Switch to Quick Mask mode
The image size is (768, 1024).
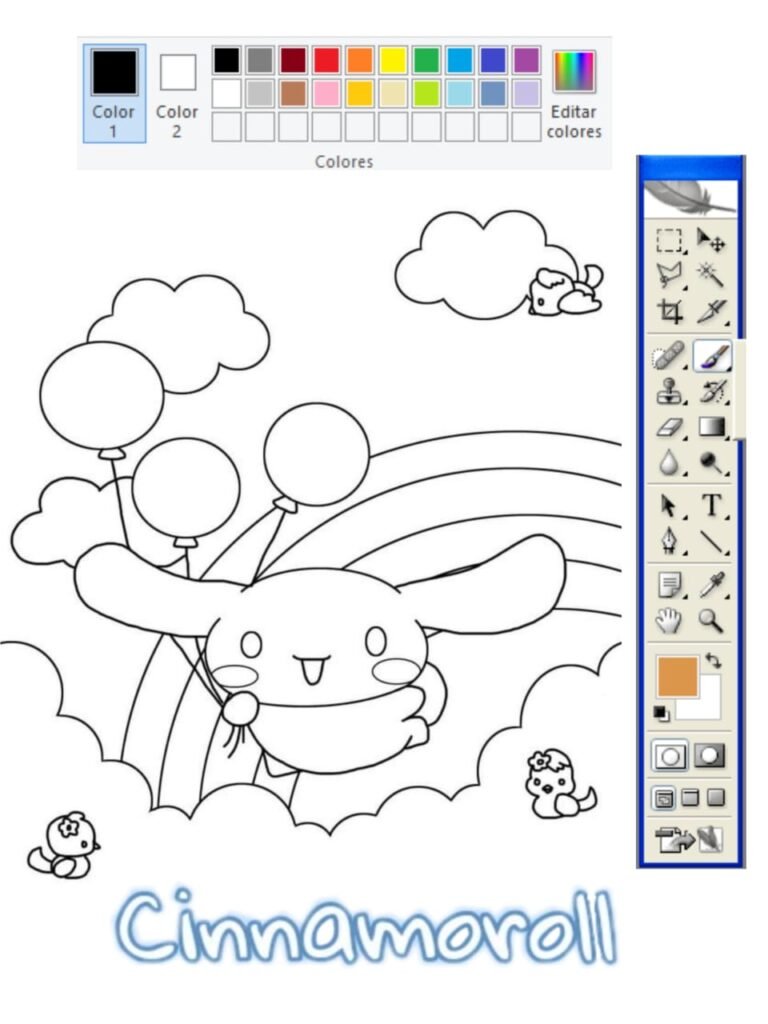click(709, 756)
